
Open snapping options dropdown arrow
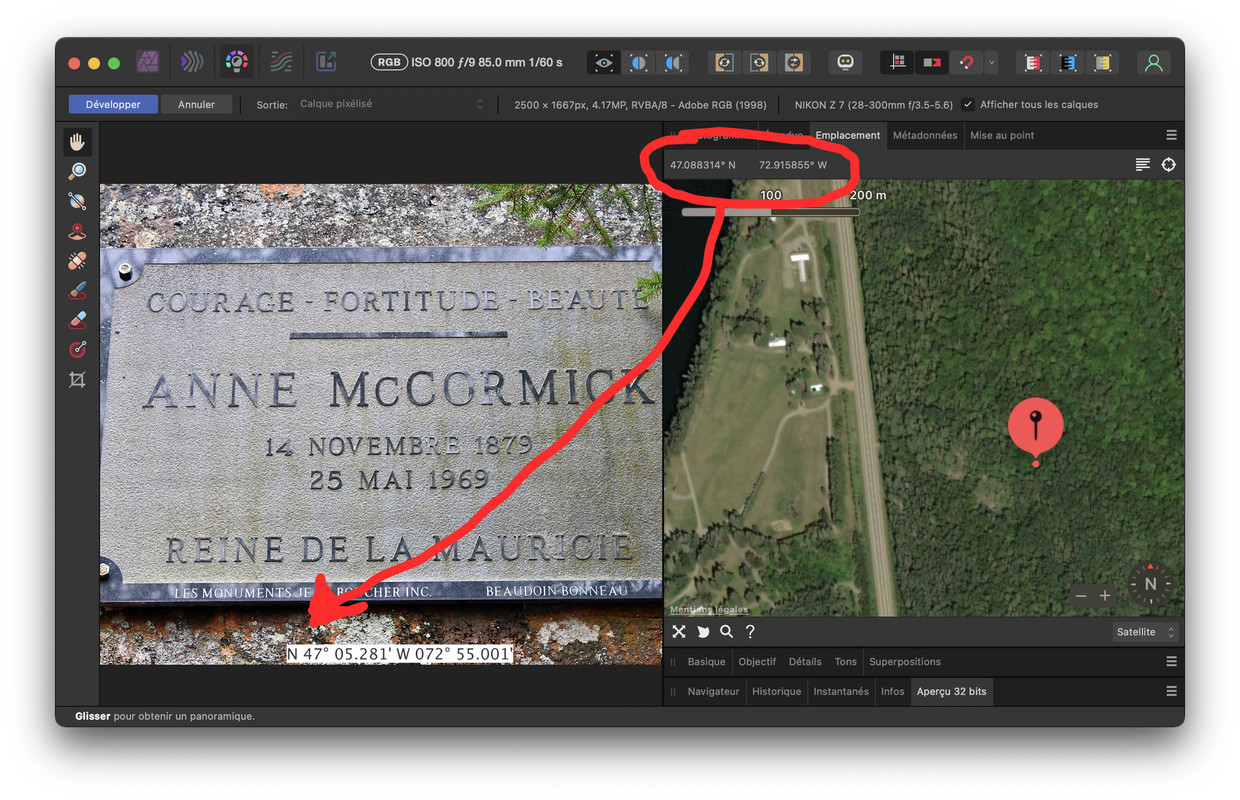click(x=991, y=62)
